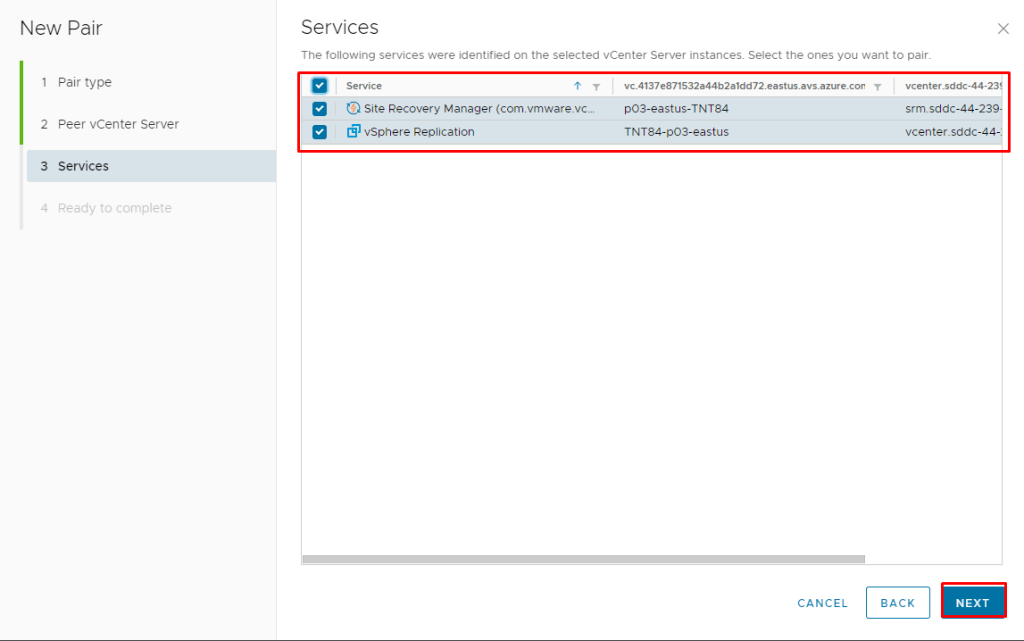
Task: Click the horizontal scrollbar under the table
Action: pyautogui.click(x=583, y=559)
